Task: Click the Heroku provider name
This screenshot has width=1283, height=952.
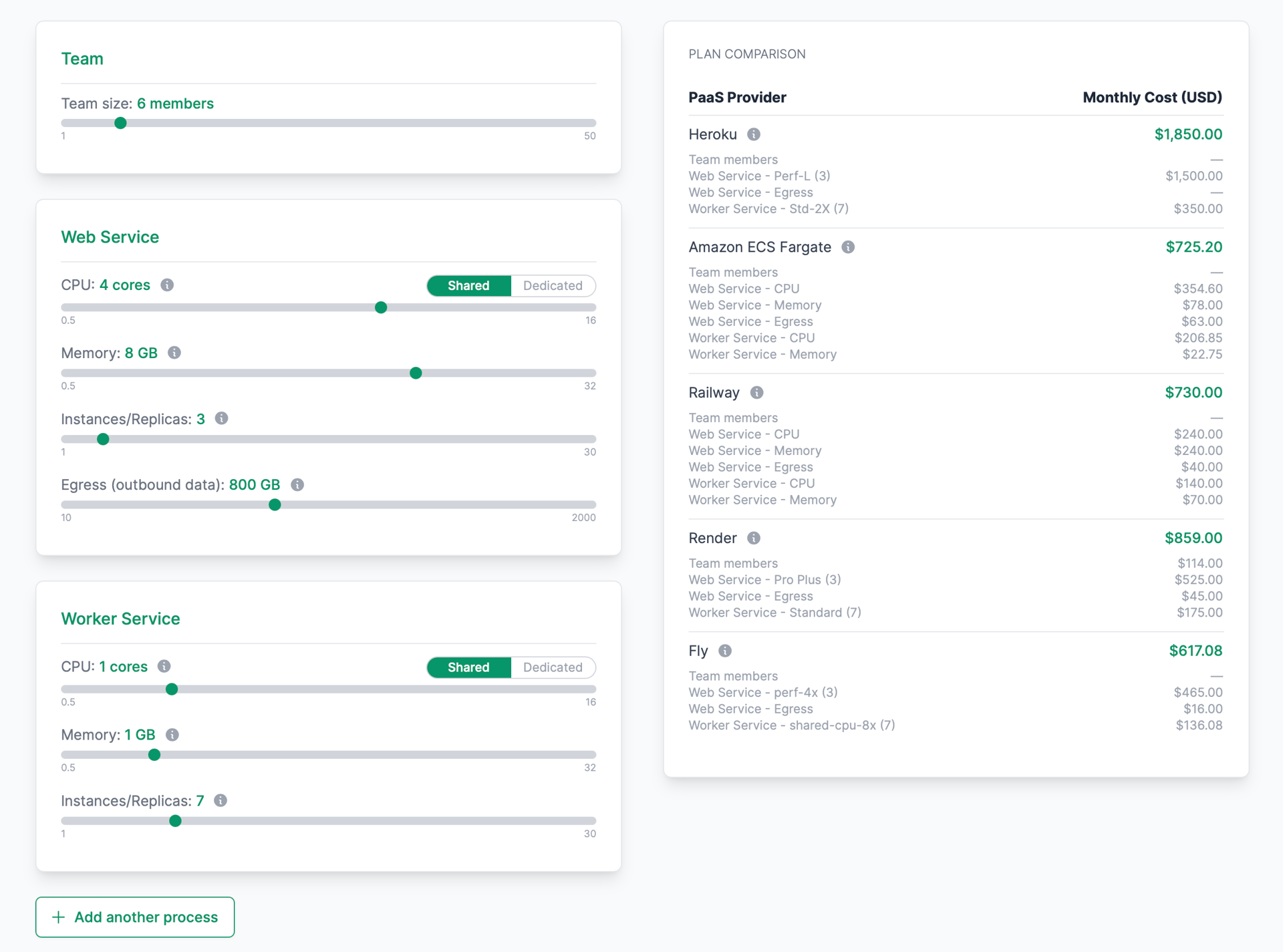Action: 712,134
